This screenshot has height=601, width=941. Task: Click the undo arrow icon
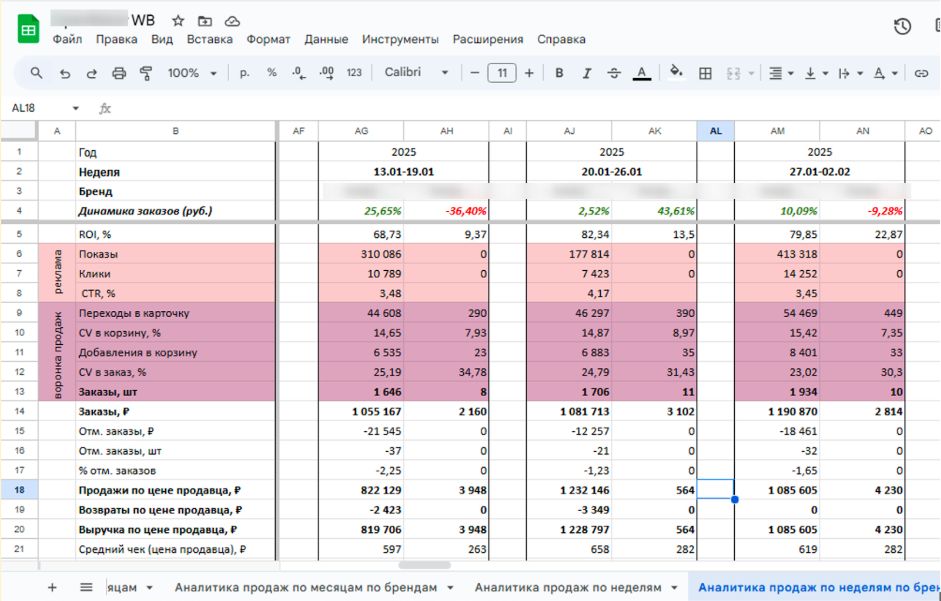click(x=65, y=73)
